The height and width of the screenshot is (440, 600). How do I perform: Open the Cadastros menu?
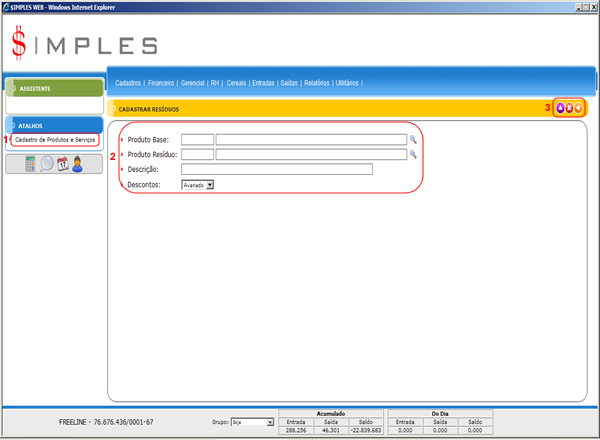(x=128, y=83)
